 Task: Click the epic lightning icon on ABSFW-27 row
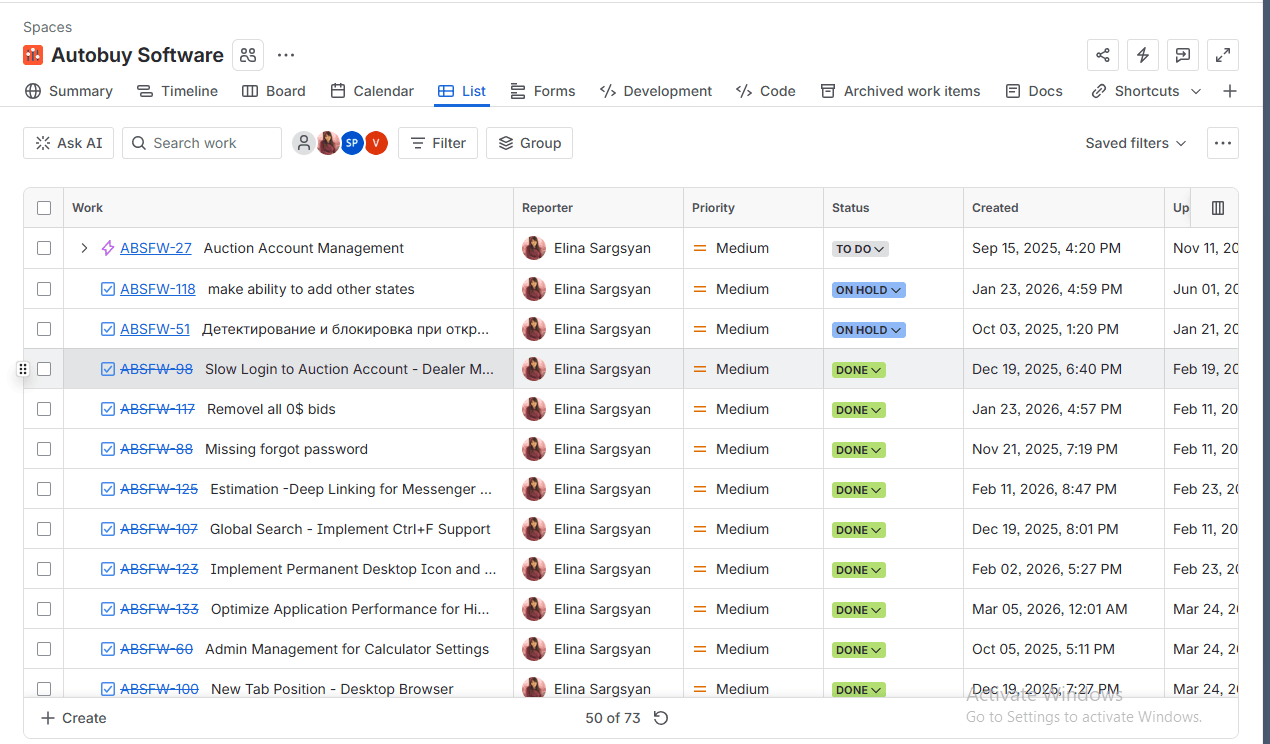point(108,248)
